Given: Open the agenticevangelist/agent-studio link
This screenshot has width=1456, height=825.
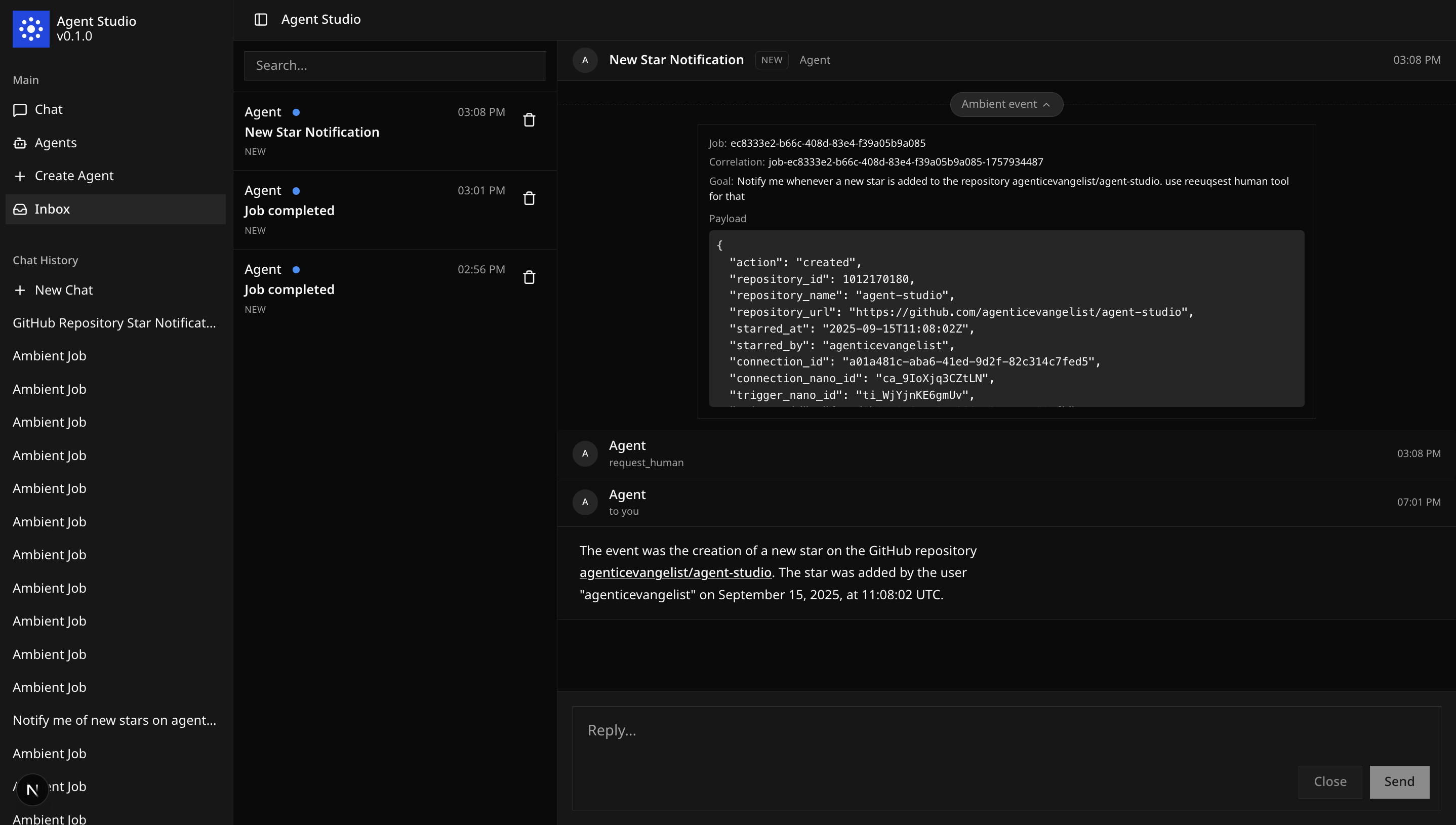Looking at the screenshot, I should [x=675, y=572].
